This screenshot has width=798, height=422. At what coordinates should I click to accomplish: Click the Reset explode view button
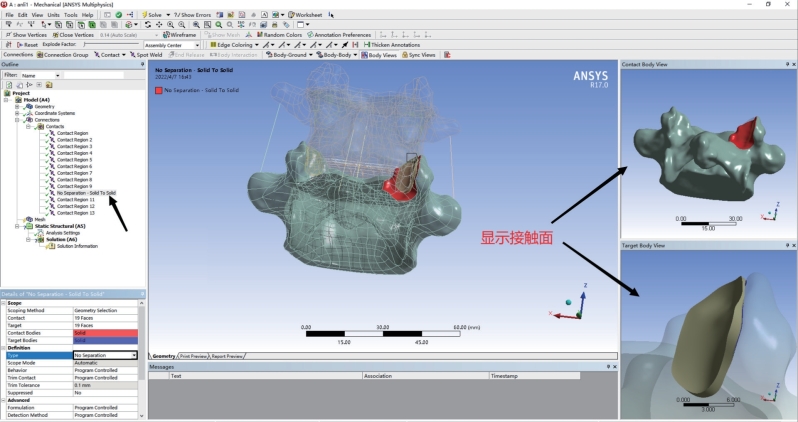(x=27, y=45)
